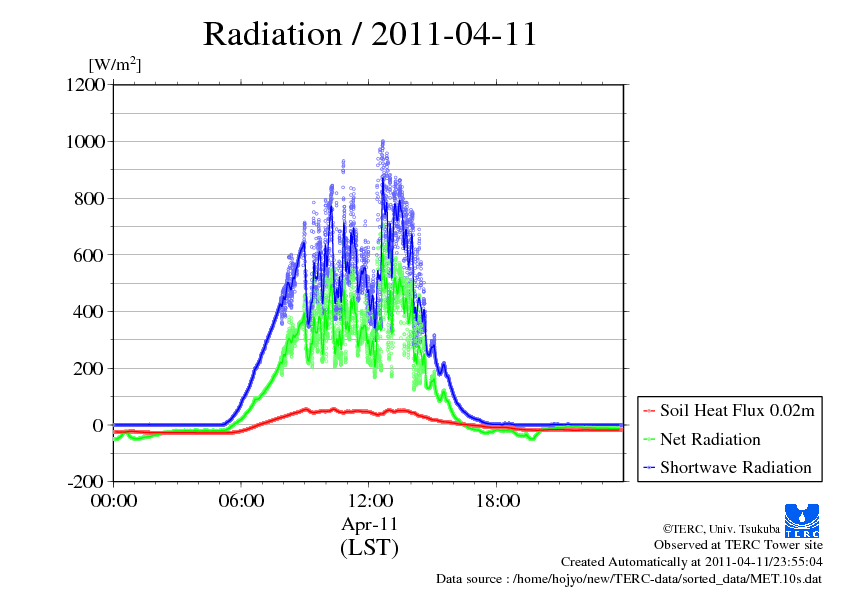Screen dimensions: 842x595
Task: Click the green Net Radiation legend marker
Action: (649, 440)
